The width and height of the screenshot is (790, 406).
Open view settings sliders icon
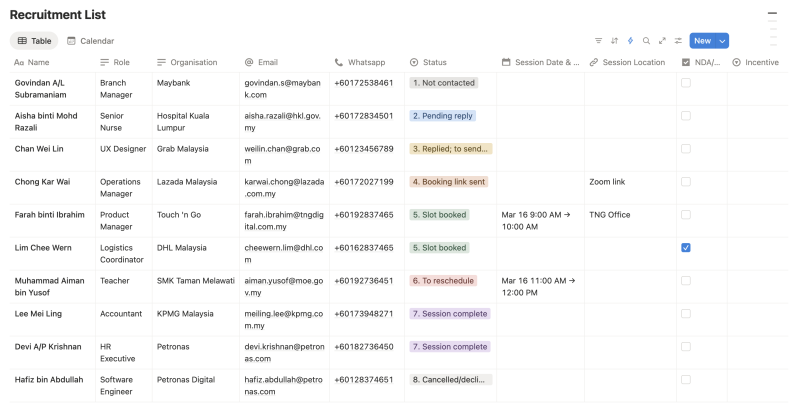pos(678,41)
